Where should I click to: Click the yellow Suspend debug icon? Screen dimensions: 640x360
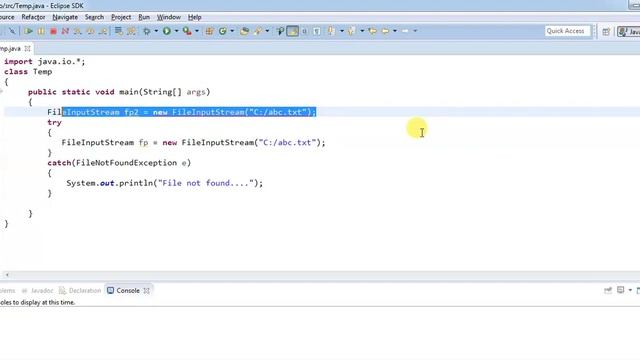tap(41, 31)
